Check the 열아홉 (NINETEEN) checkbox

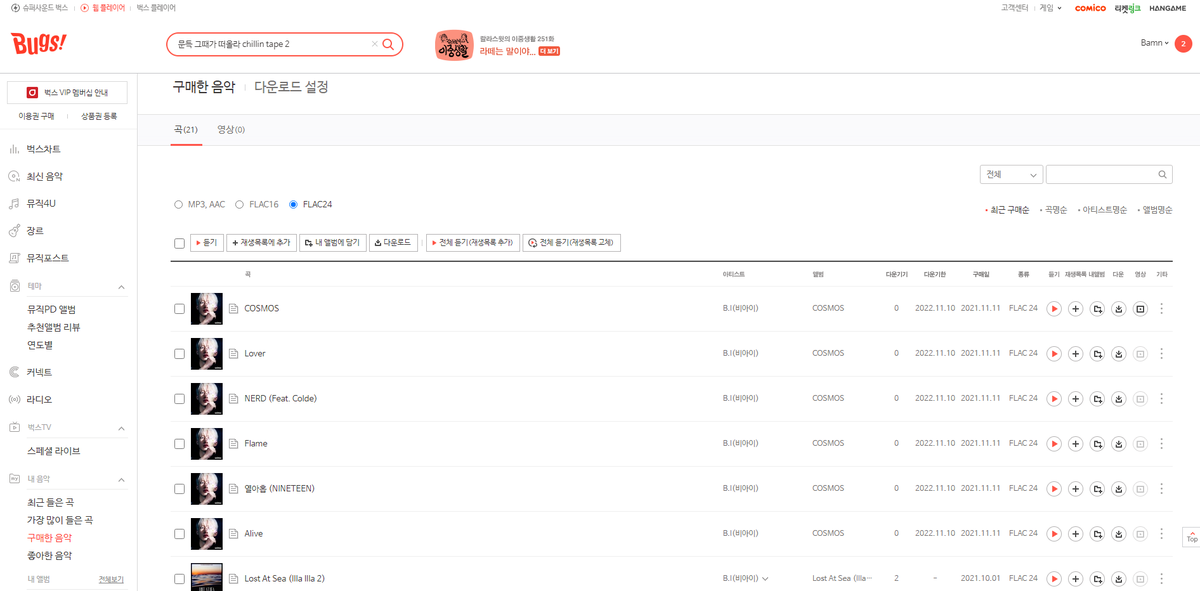pos(179,489)
